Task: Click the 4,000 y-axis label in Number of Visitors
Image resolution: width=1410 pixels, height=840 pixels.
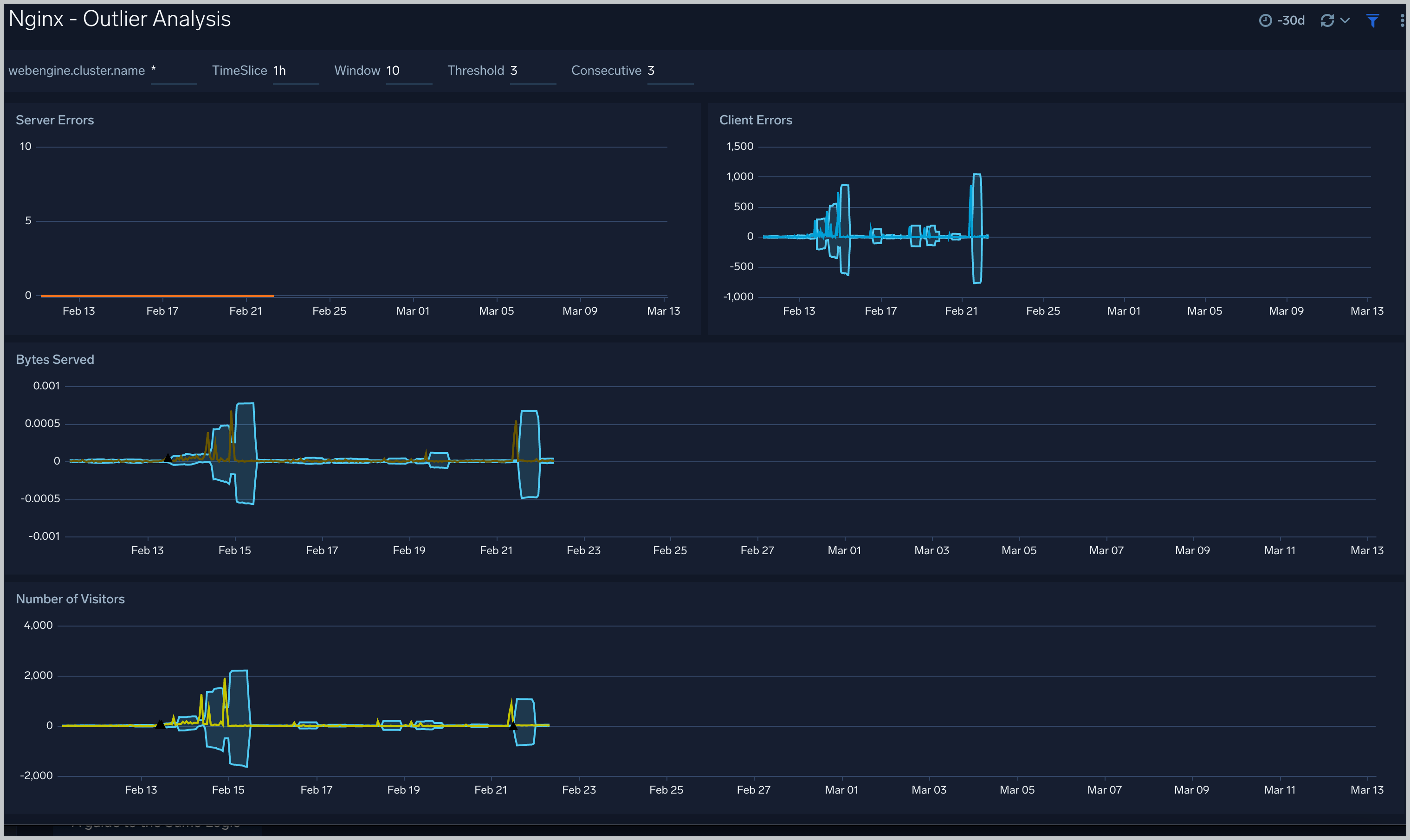Action: [x=39, y=625]
